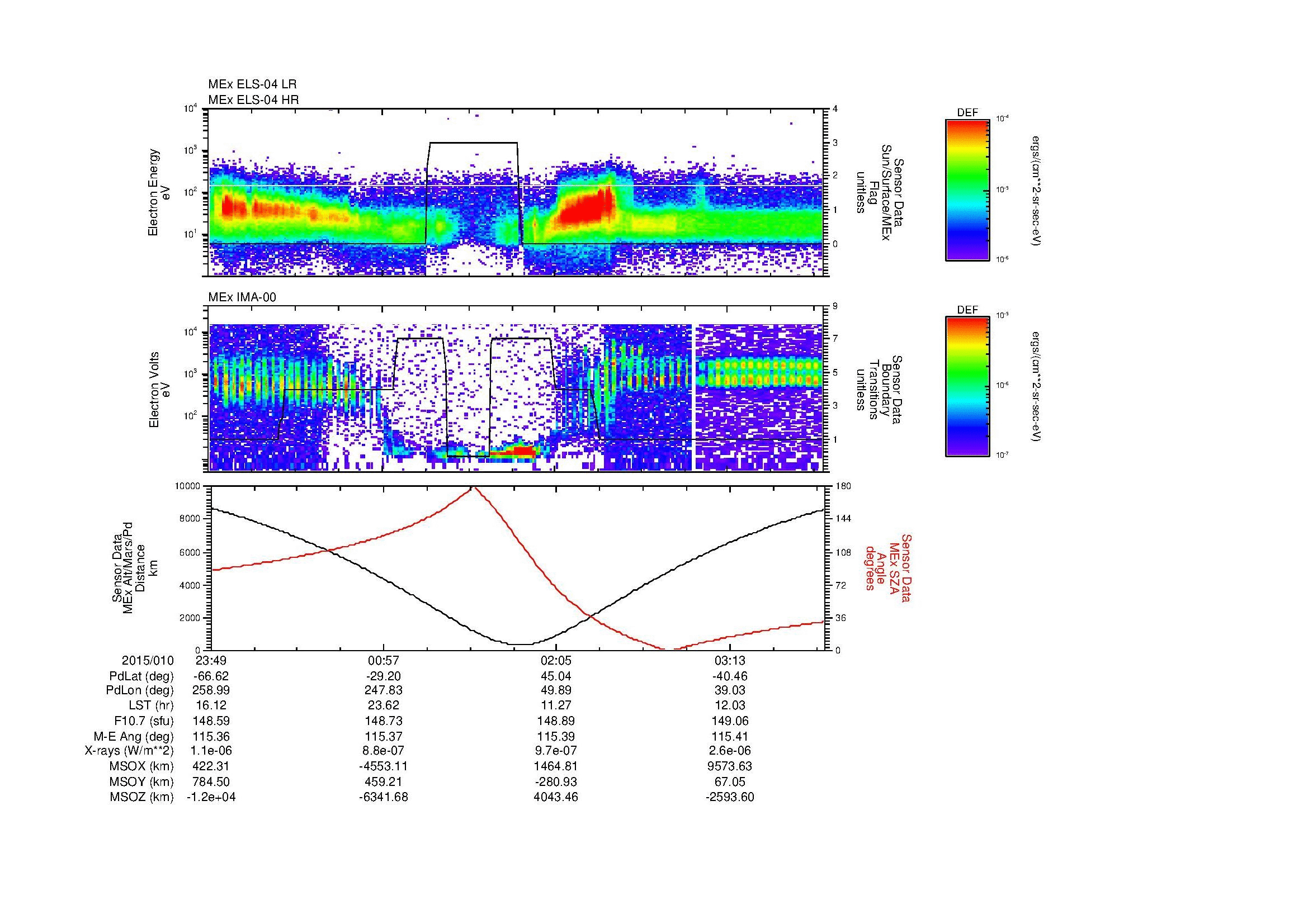Viewport: 1308px width, 924px height.
Task: Click the 'MSOZ (km)' row label
Action: (141, 797)
